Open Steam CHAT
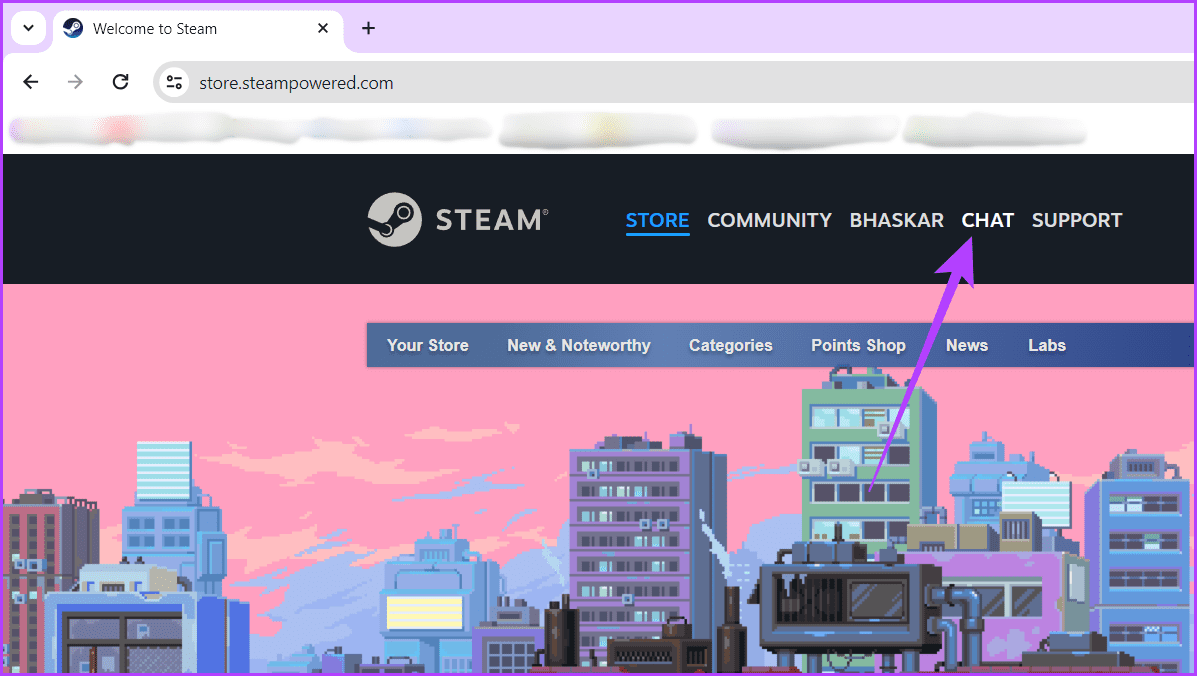 pyautogui.click(x=987, y=220)
